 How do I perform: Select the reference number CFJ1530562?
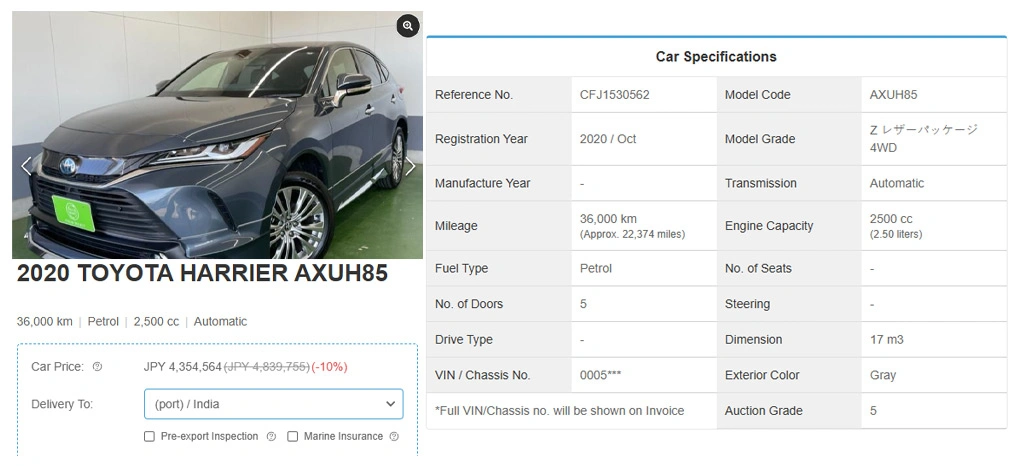[x=614, y=95]
